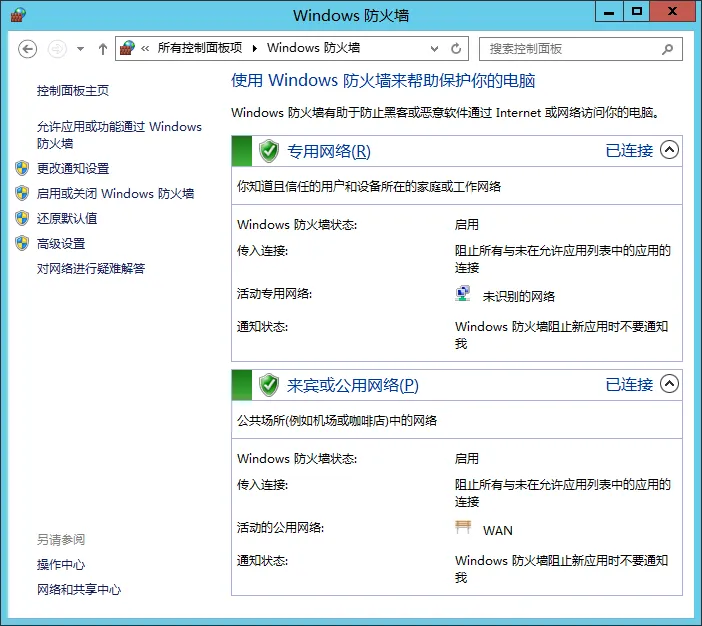
Task: Click the search magnifier icon
Action: 668,49
